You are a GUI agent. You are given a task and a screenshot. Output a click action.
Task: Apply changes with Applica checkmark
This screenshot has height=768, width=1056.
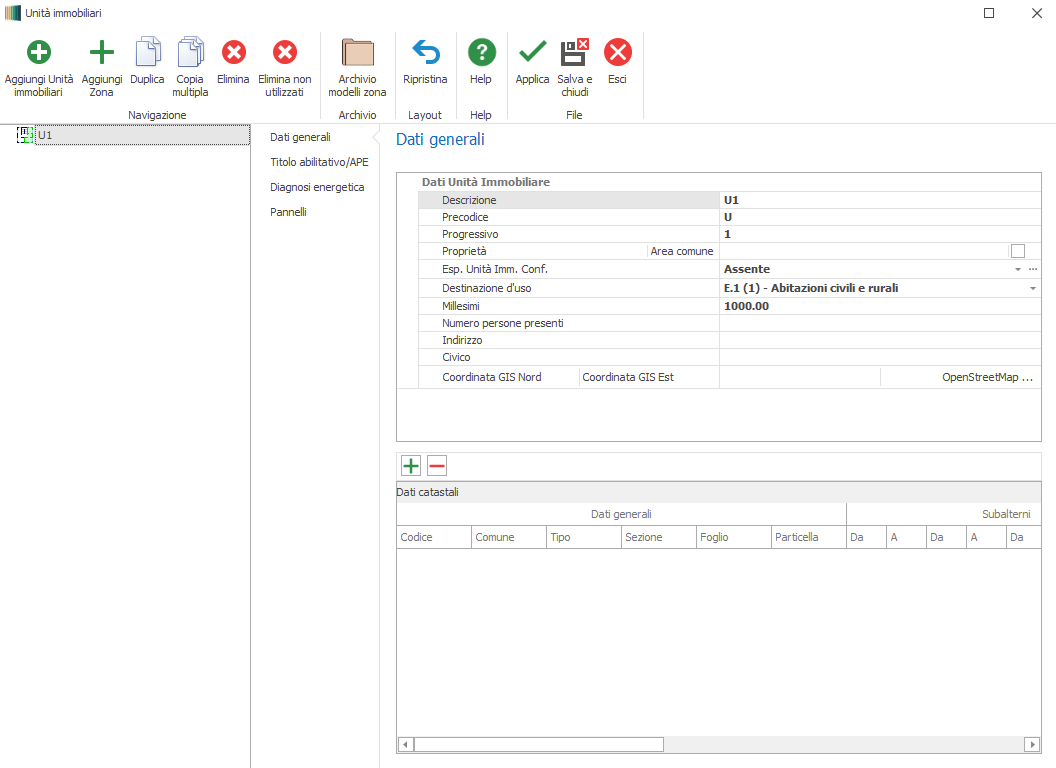[532, 54]
